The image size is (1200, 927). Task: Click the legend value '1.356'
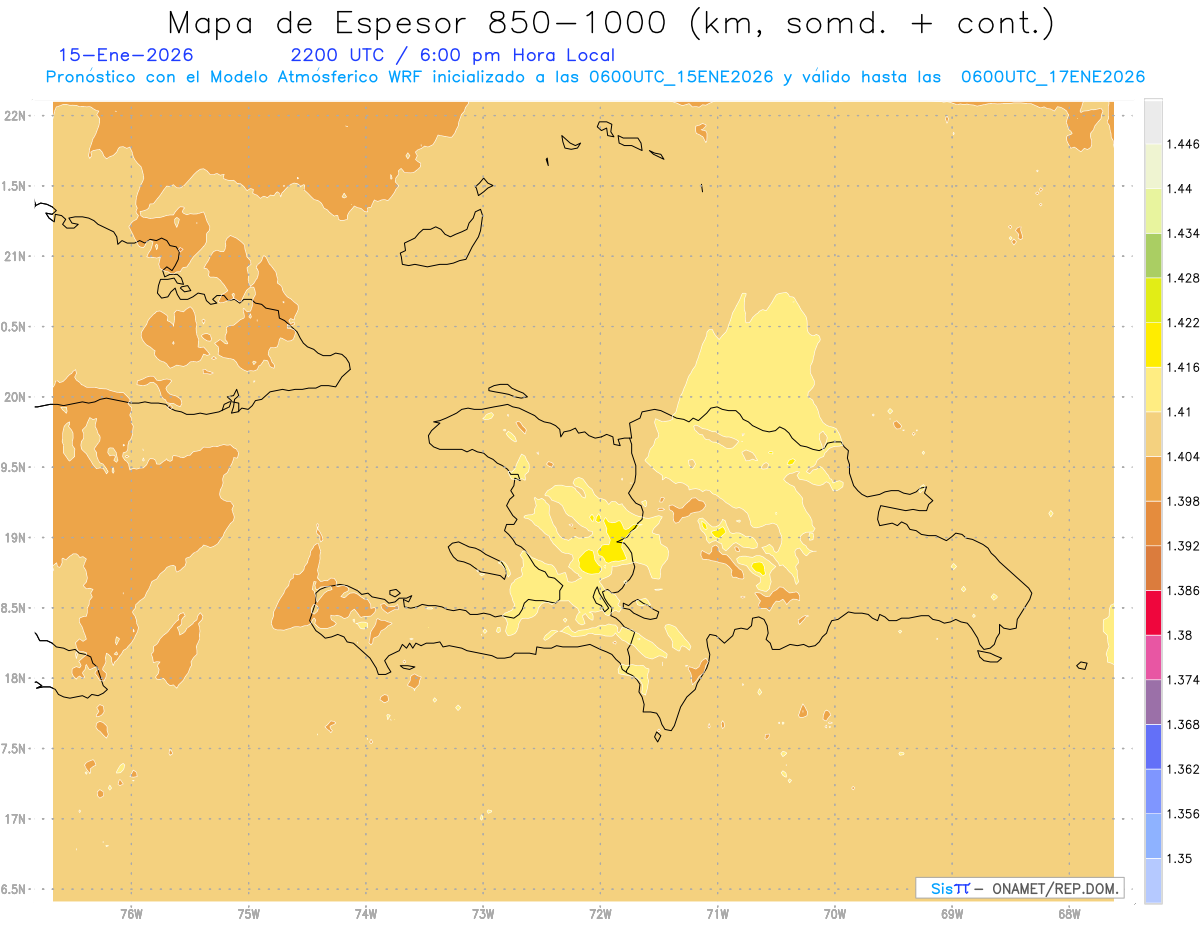[x=1183, y=814]
